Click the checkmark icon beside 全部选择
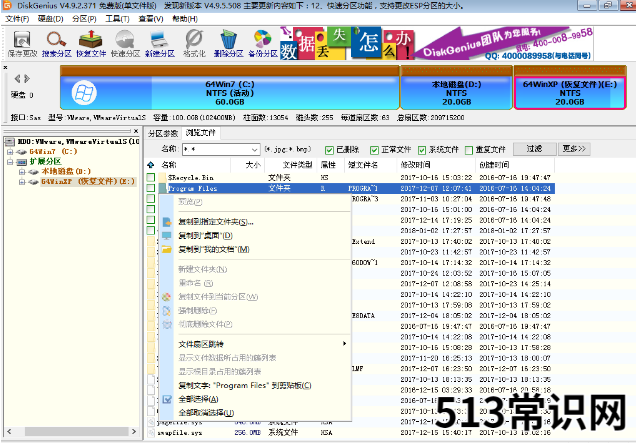 coord(167,399)
